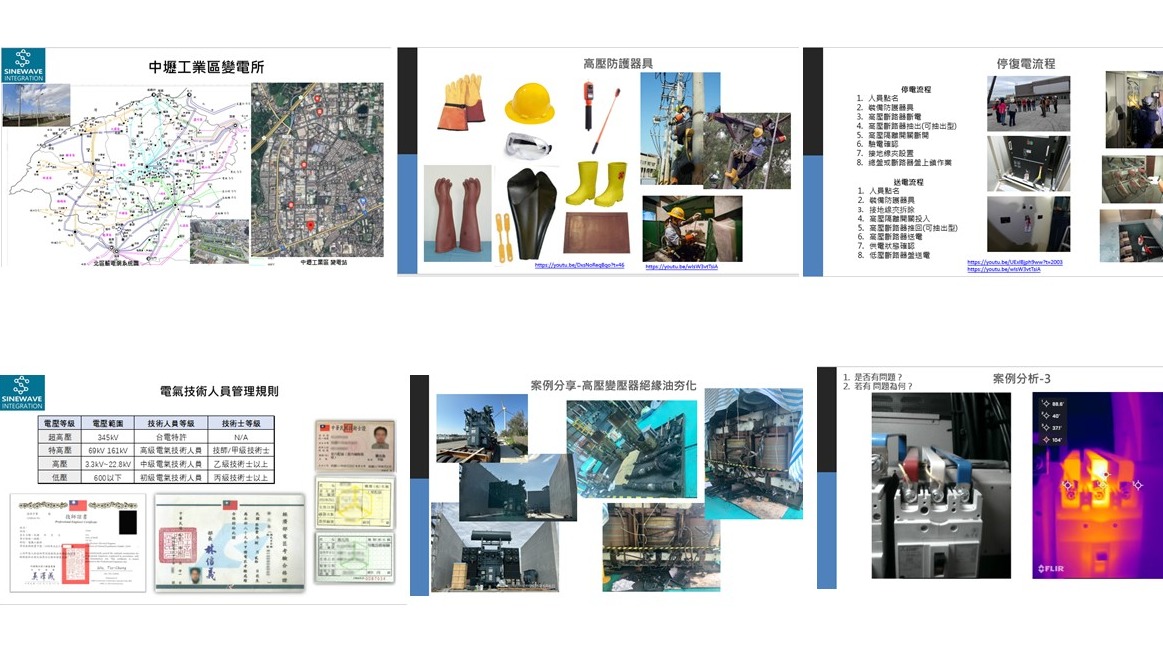Click the Sinewave logo on the 電氣技術人員管理規則 slide
The height and width of the screenshot is (646, 1163).
pyautogui.click(x=23, y=392)
